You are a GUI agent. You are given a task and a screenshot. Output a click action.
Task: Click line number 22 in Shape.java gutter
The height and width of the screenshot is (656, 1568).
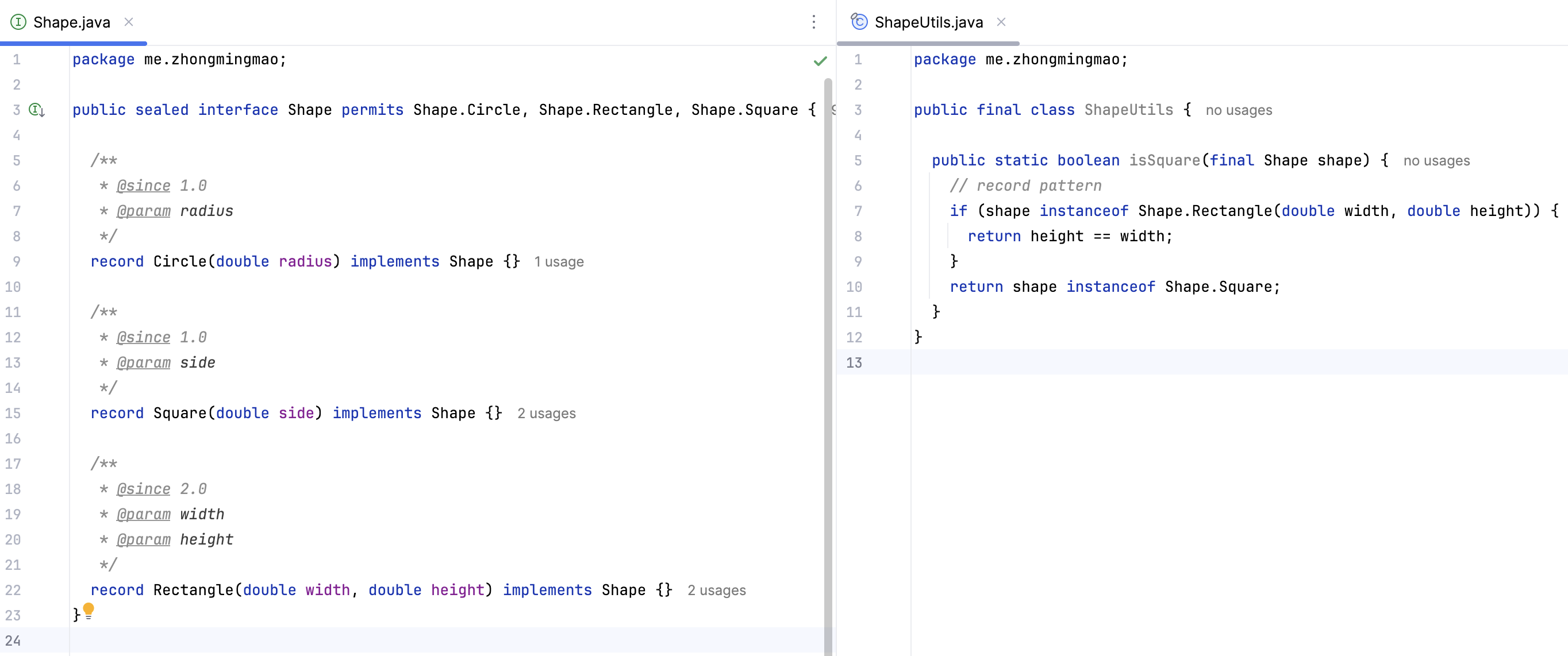pyautogui.click(x=13, y=591)
